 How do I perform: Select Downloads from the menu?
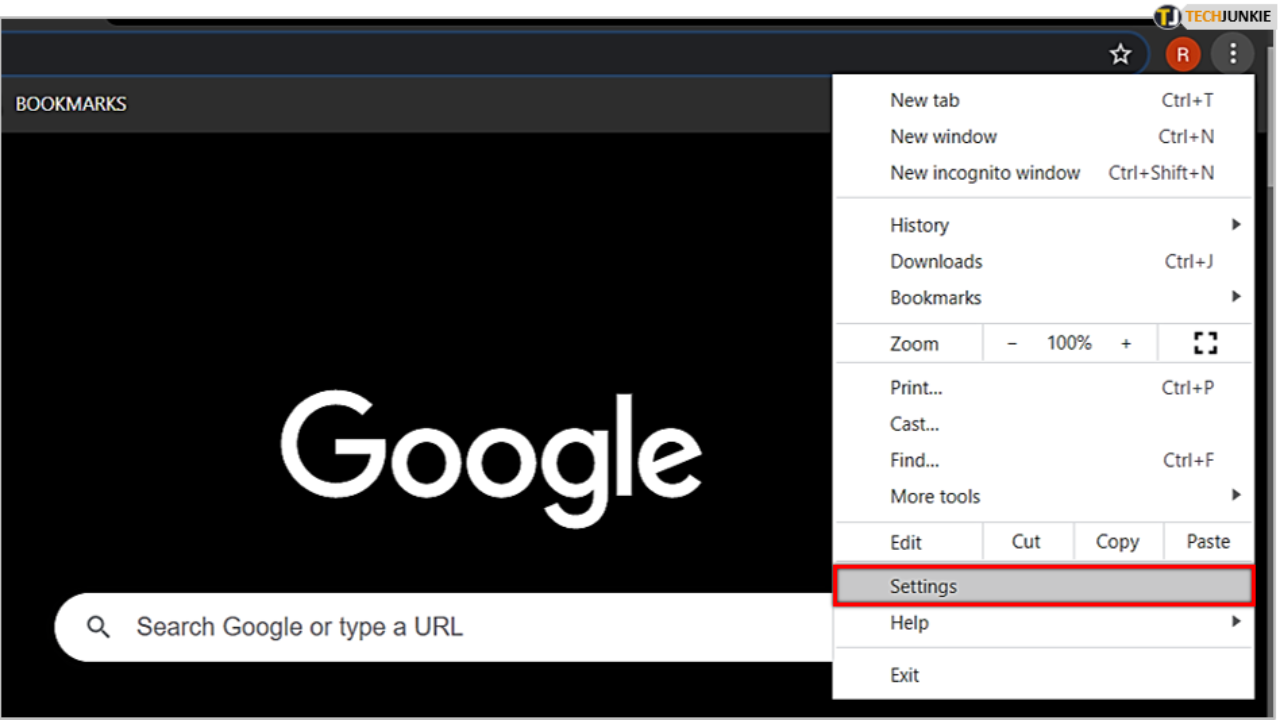click(936, 261)
